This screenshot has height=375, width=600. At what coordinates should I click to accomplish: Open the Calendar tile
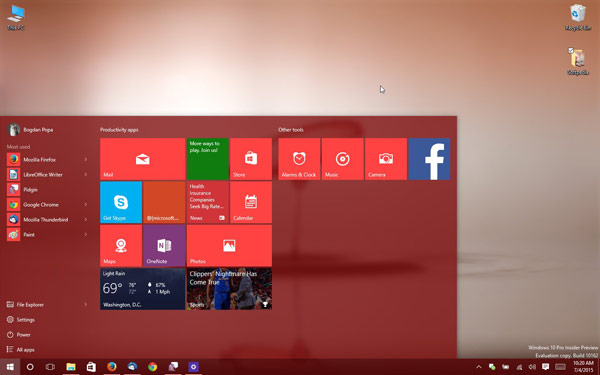[251, 202]
